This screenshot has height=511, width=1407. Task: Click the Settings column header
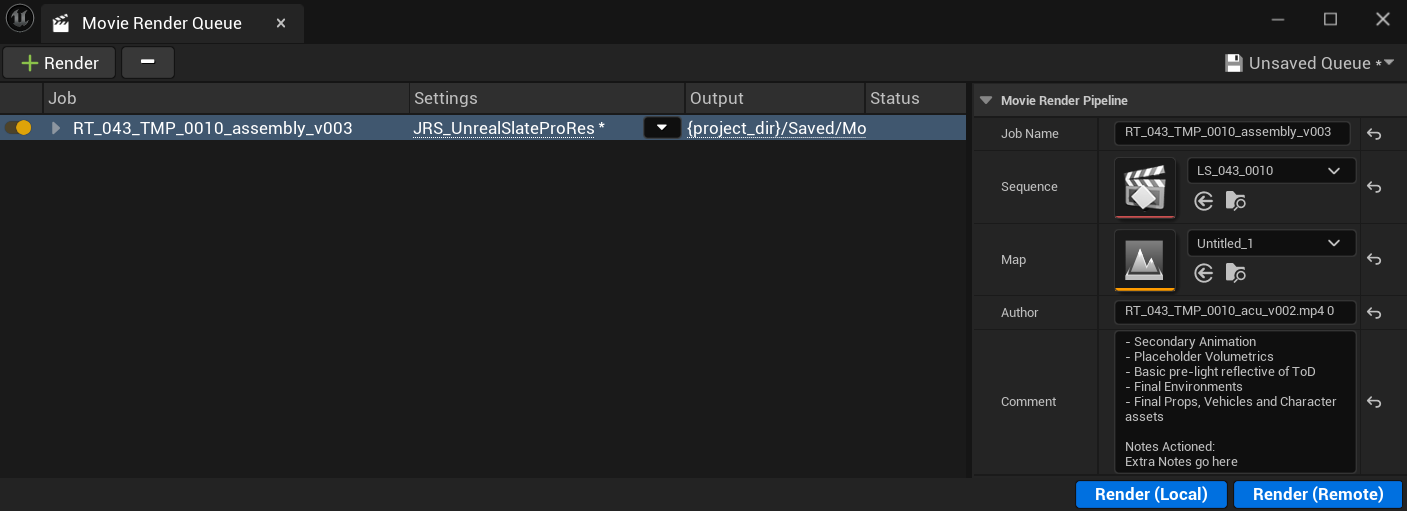click(547, 98)
